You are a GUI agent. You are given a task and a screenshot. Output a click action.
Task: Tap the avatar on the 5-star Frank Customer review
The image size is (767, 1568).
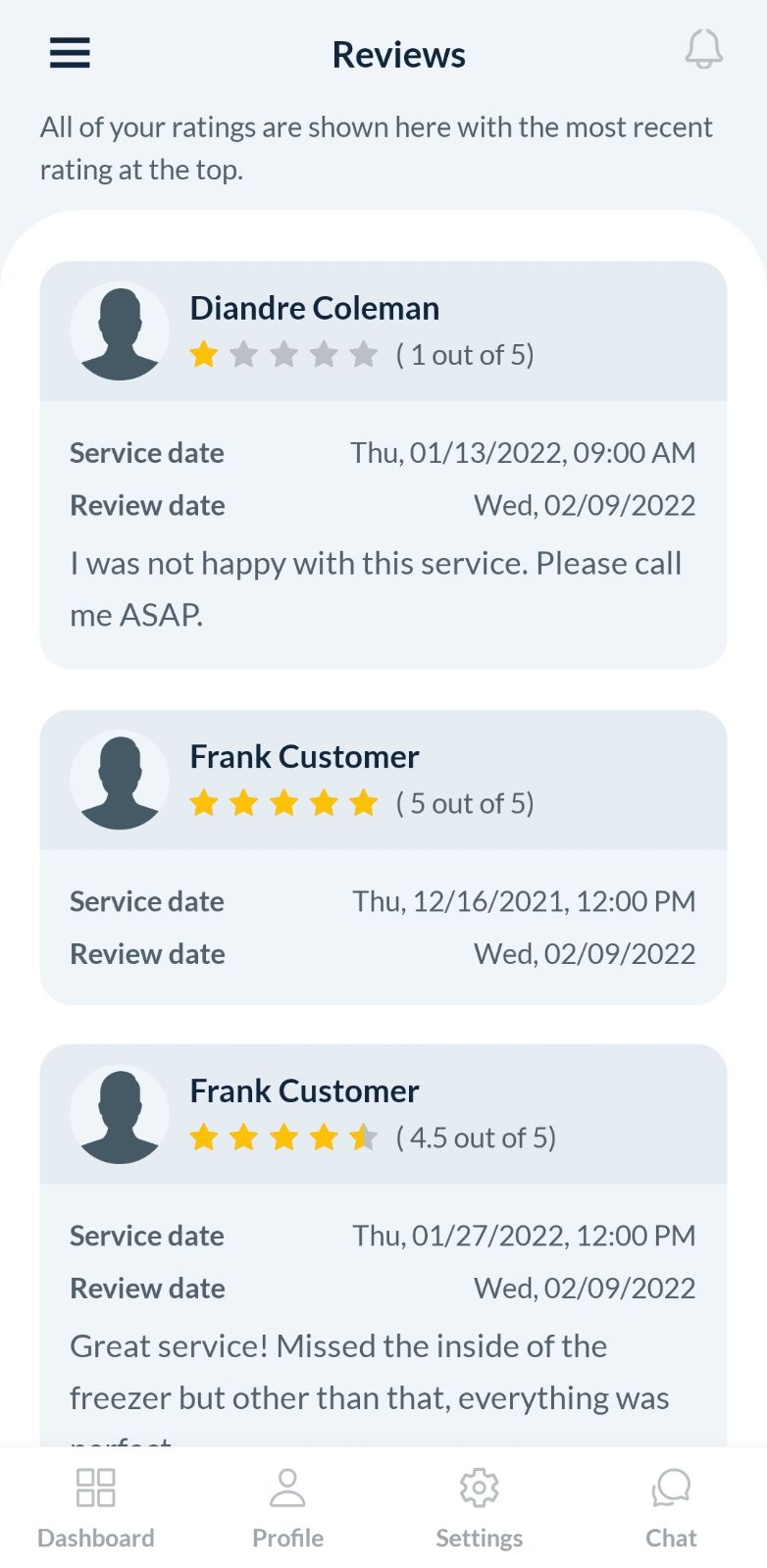tap(120, 781)
